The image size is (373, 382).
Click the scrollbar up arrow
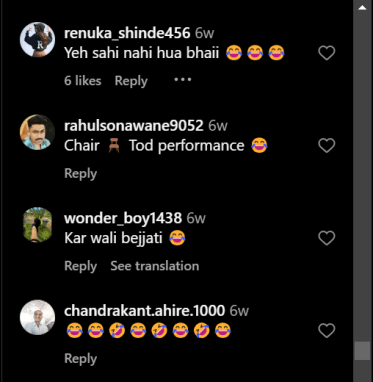pyautogui.click(x=362, y=7)
